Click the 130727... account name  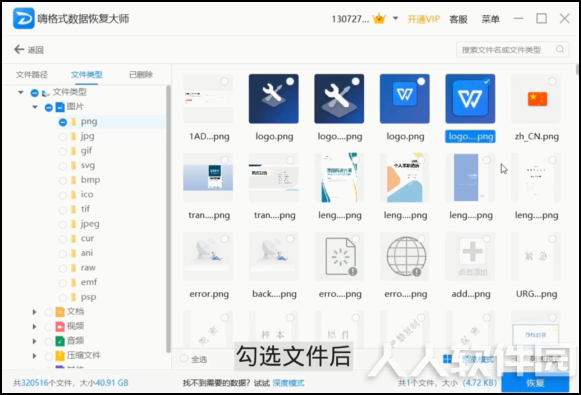[x=350, y=19]
